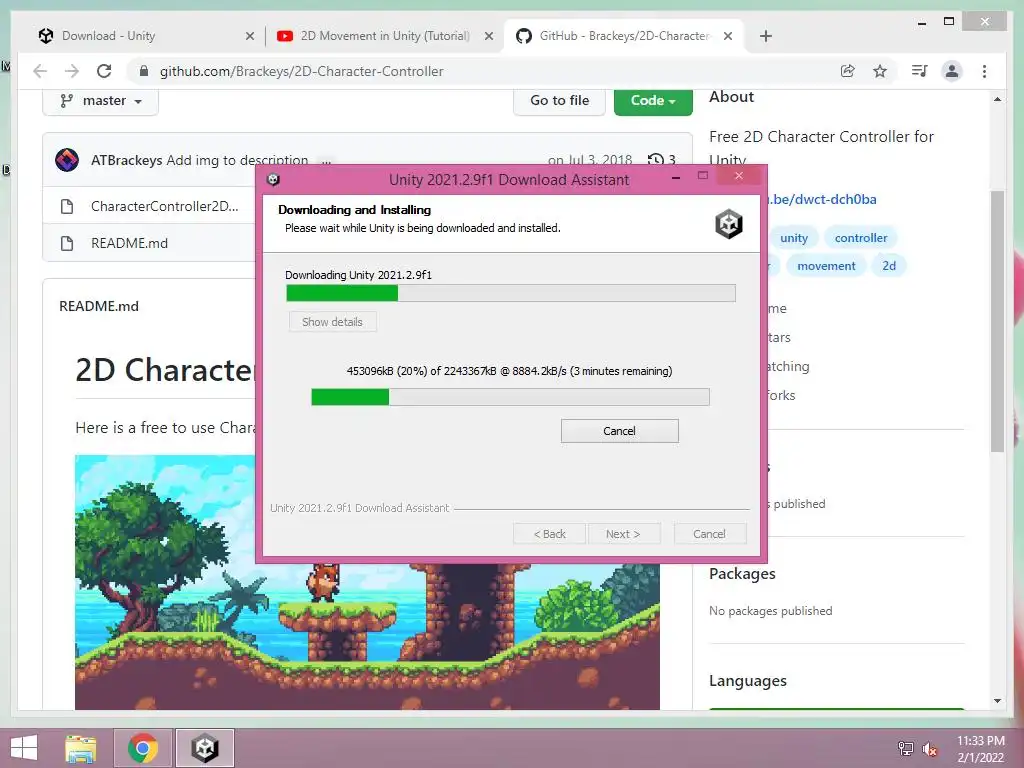The height and width of the screenshot is (768, 1024).
Task: Click the upper Downloading Unity progress bar
Action: [x=511, y=293]
